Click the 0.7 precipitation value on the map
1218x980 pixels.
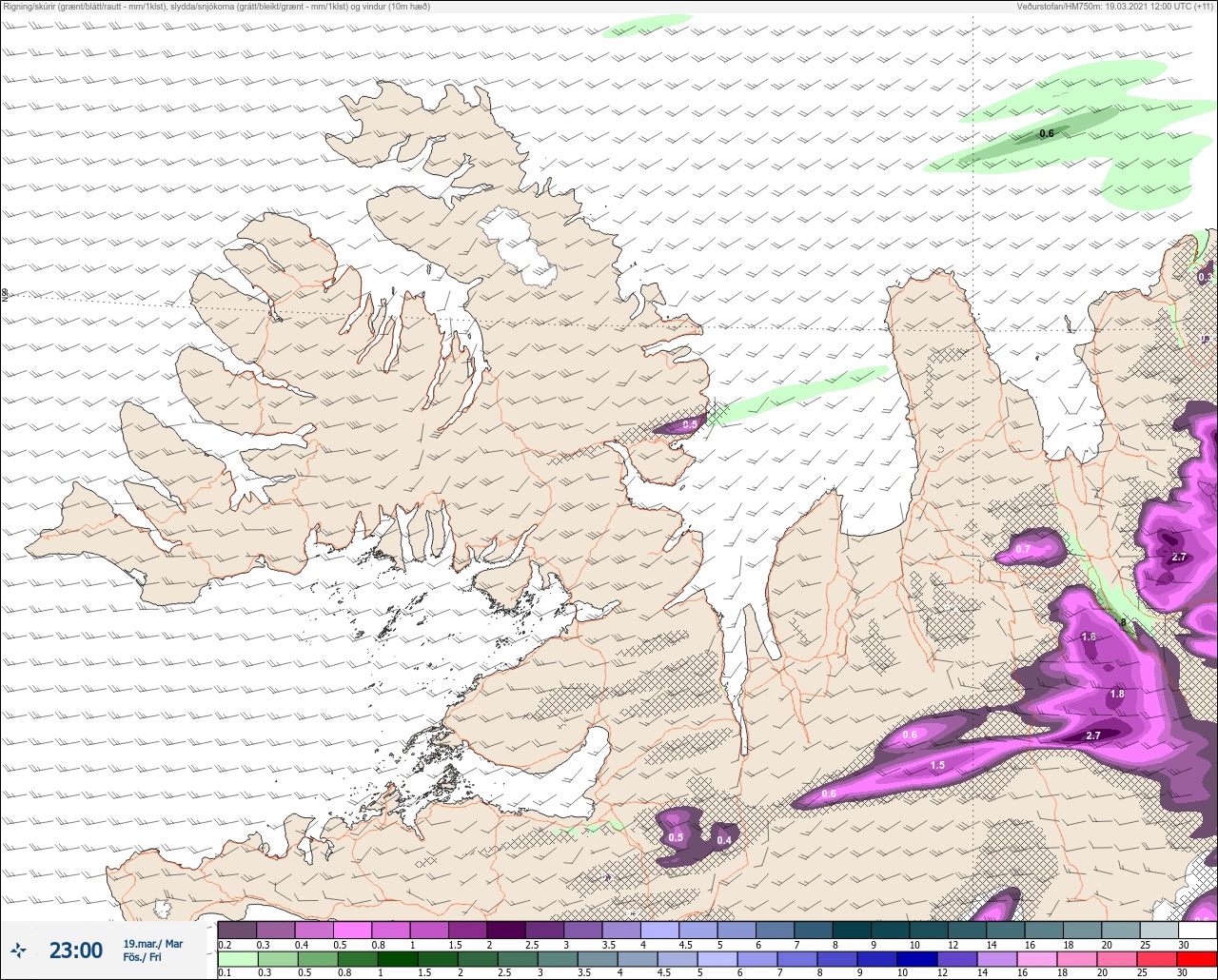click(1023, 549)
